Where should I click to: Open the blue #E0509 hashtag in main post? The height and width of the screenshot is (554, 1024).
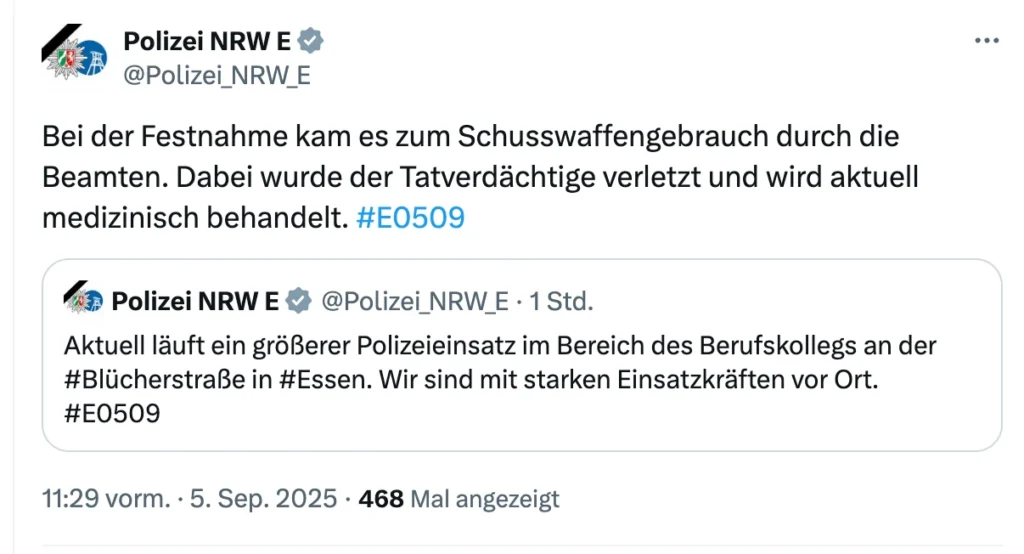[x=410, y=217]
